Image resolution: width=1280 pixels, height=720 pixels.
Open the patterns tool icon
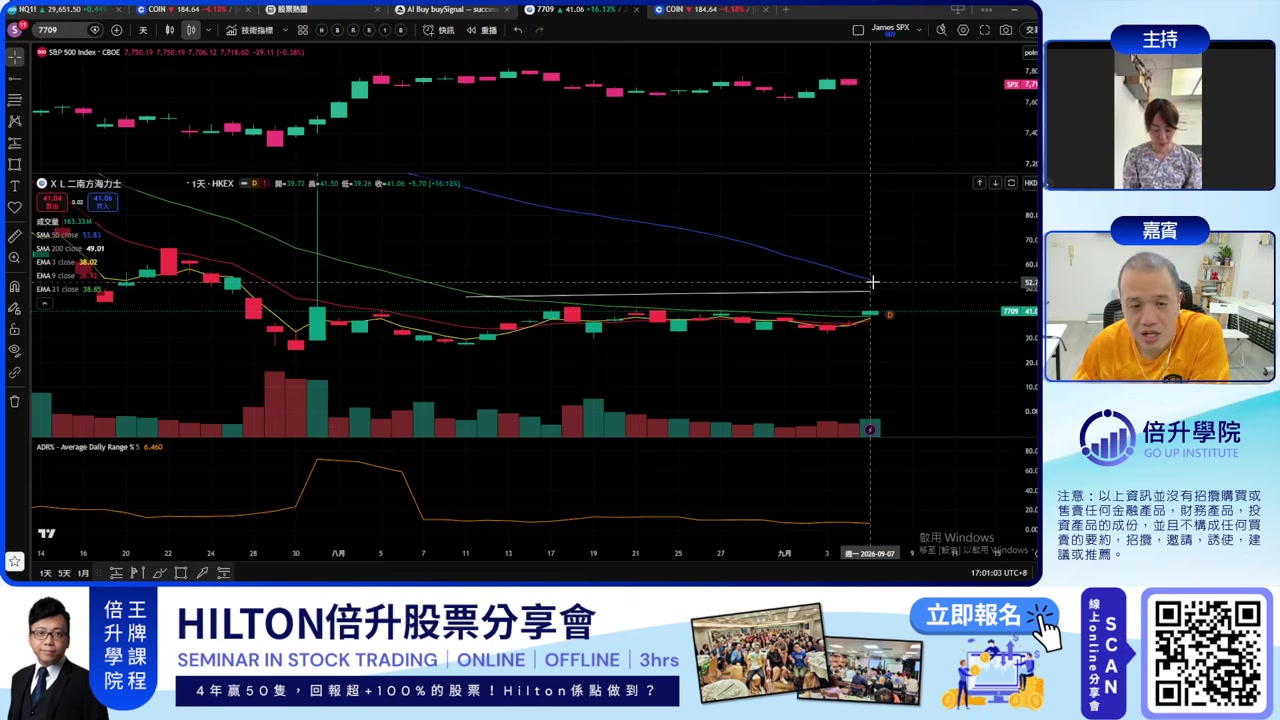pyautogui.click(x=14, y=121)
